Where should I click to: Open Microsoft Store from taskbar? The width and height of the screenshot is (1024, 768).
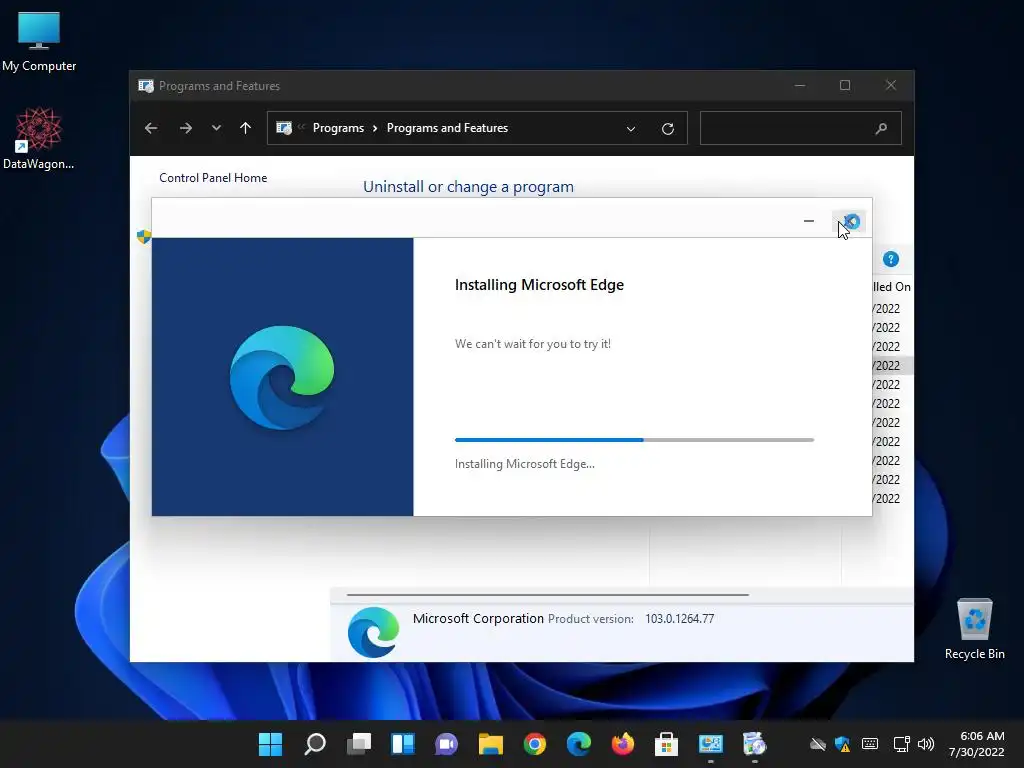coord(666,744)
